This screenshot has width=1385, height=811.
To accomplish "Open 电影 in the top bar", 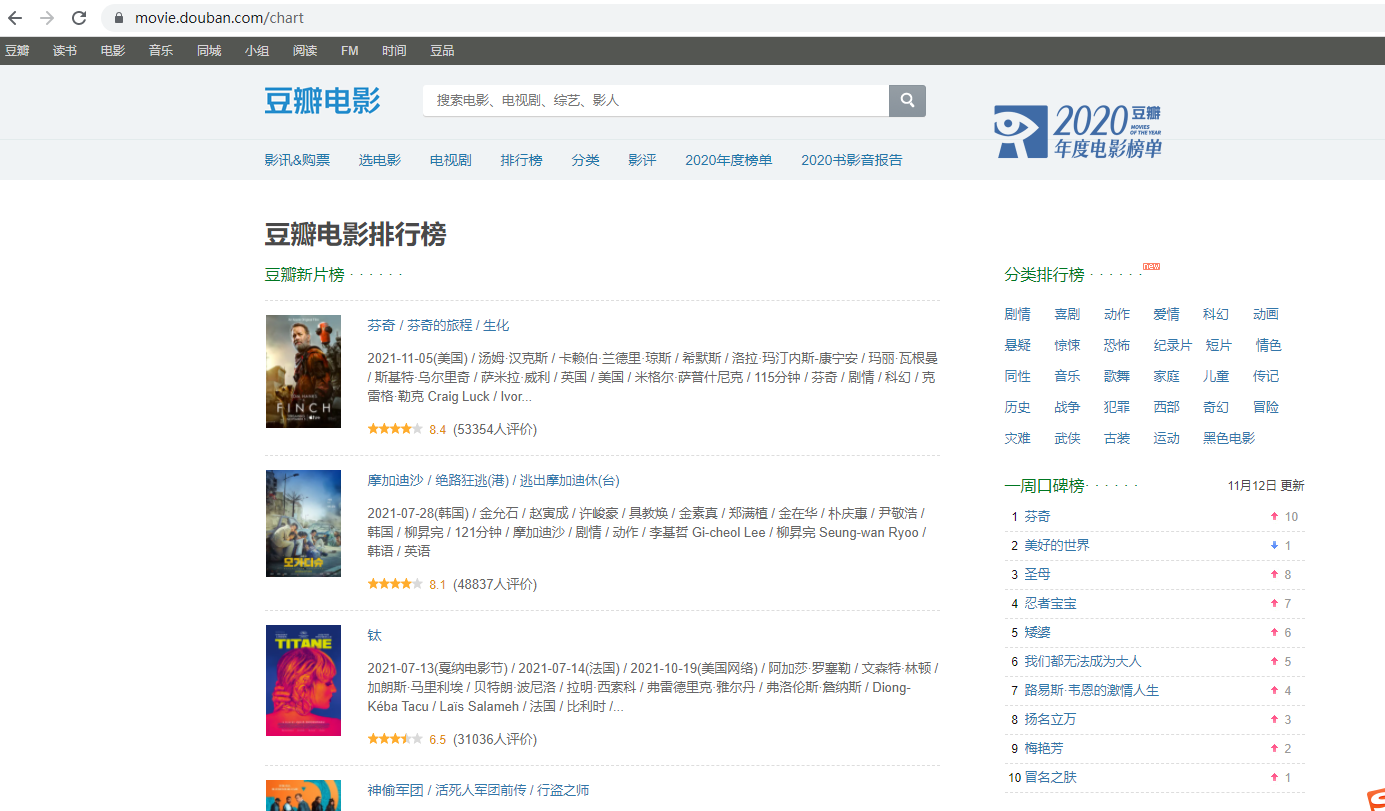I will (x=113, y=50).
